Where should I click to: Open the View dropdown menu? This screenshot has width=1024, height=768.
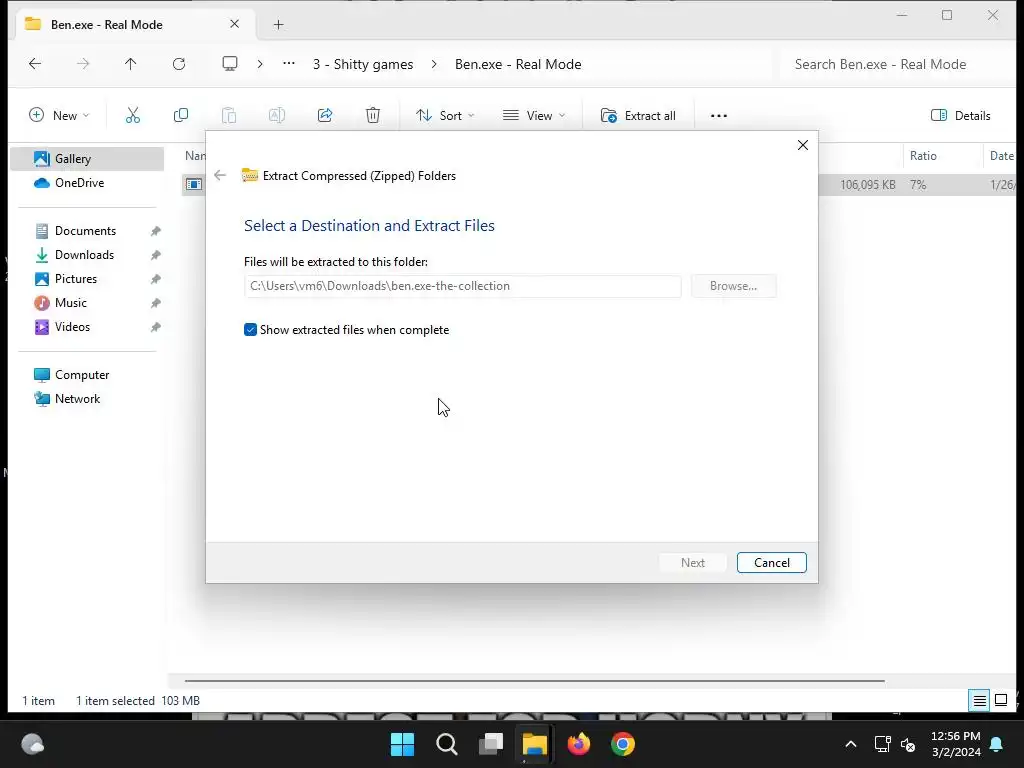pos(534,116)
